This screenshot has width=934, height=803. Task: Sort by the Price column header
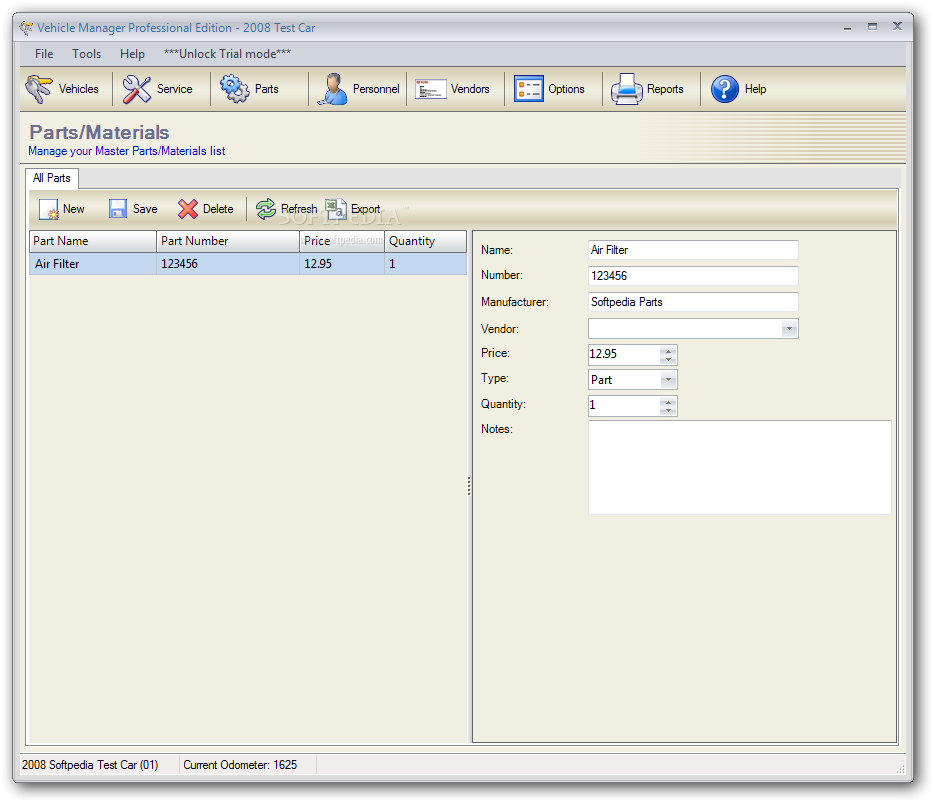point(343,241)
